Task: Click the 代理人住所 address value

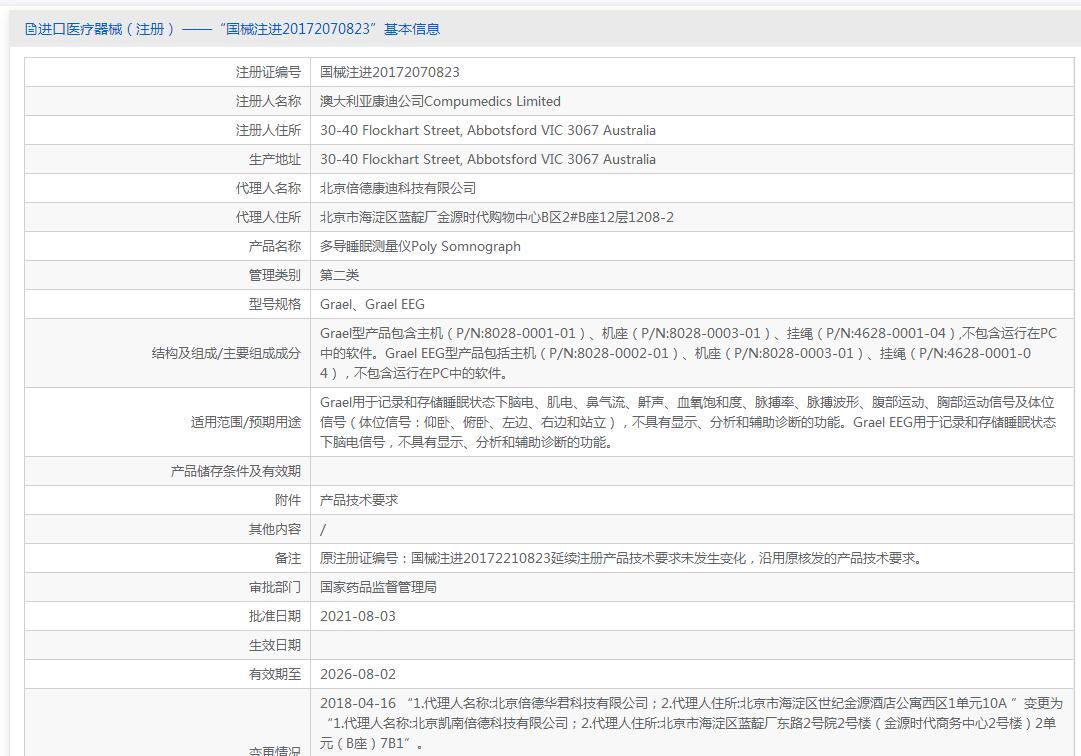Action: pos(497,217)
